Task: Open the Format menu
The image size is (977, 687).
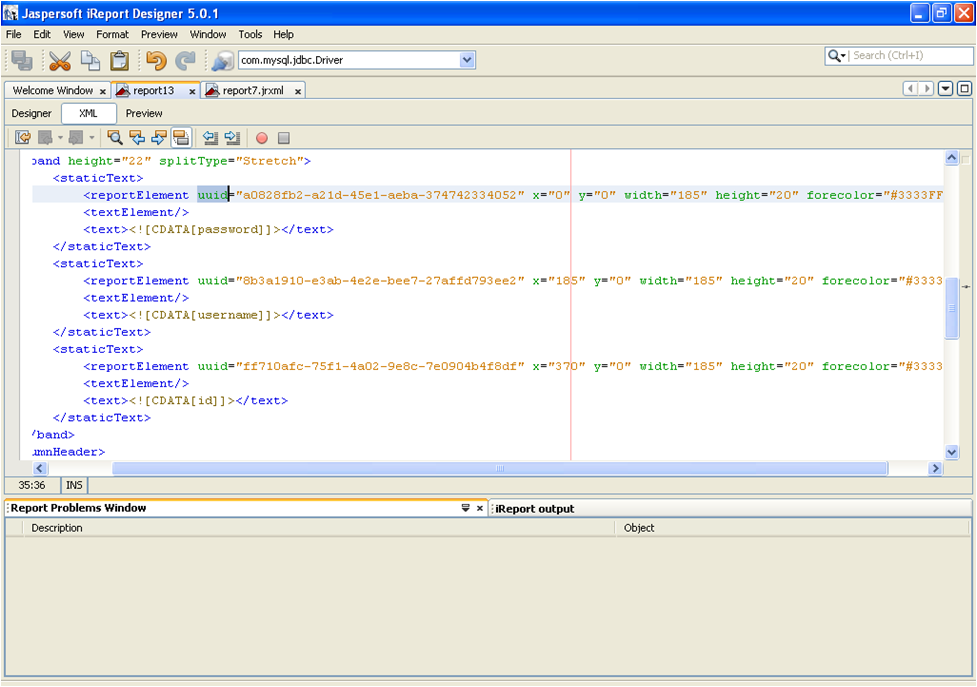Action: pyautogui.click(x=112, y=34)
